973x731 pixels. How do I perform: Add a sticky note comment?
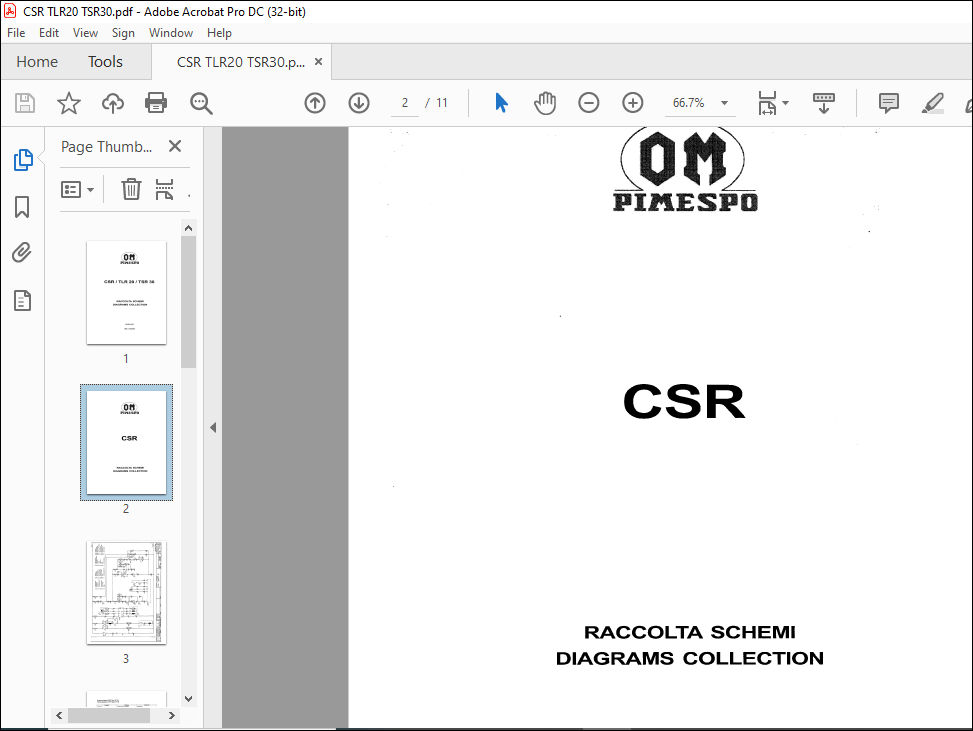tap(889, 103)
